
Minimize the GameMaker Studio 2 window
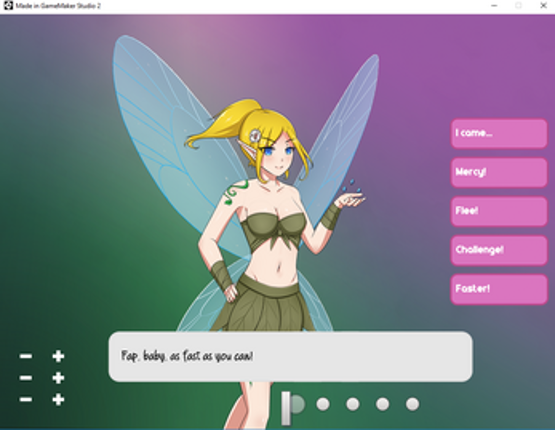tap(494, 5)
